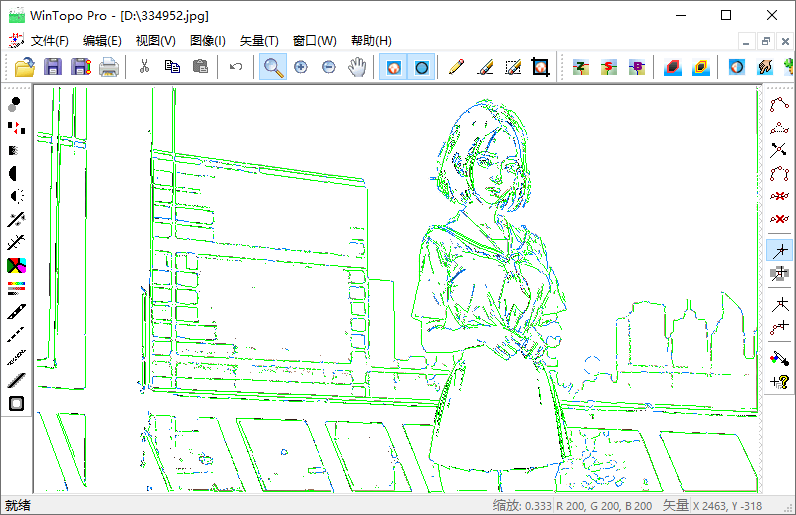Open the 矢量(T) menu
The image size is (796, 515).
coord(259,41)
